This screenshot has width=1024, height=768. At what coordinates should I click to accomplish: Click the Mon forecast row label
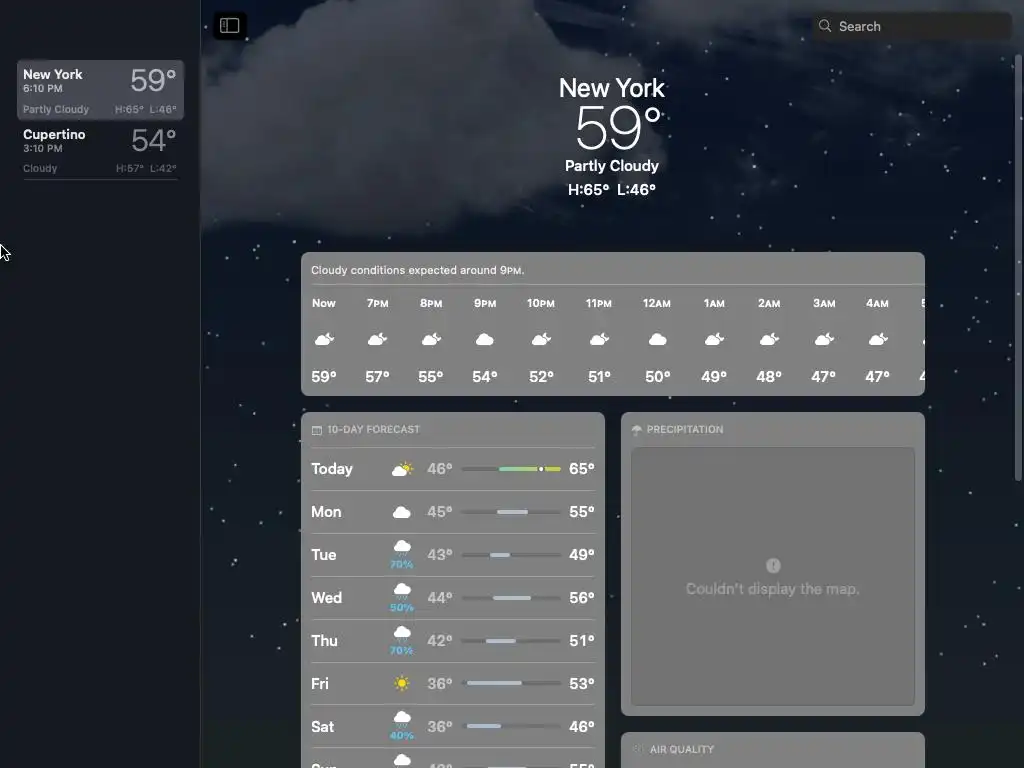[x=326, y=512]
